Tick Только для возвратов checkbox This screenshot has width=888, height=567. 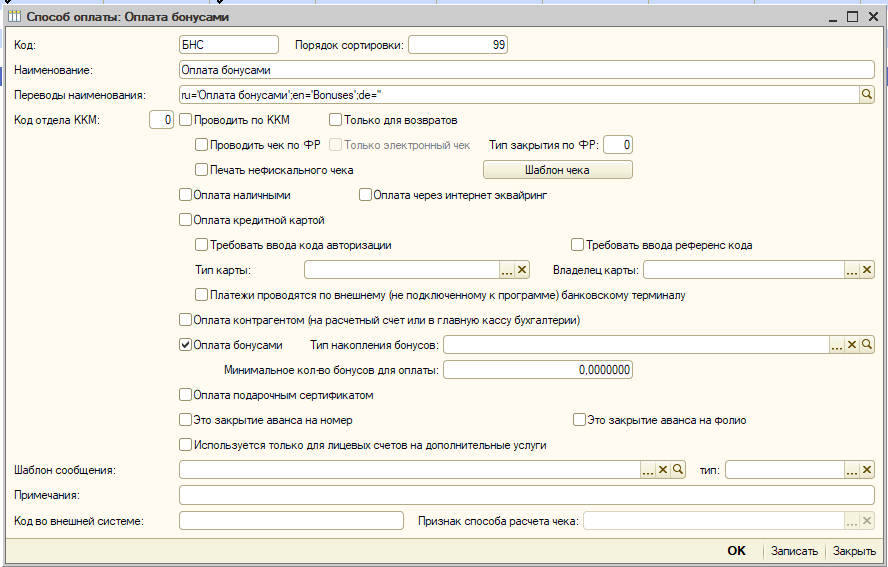(336, 120)
